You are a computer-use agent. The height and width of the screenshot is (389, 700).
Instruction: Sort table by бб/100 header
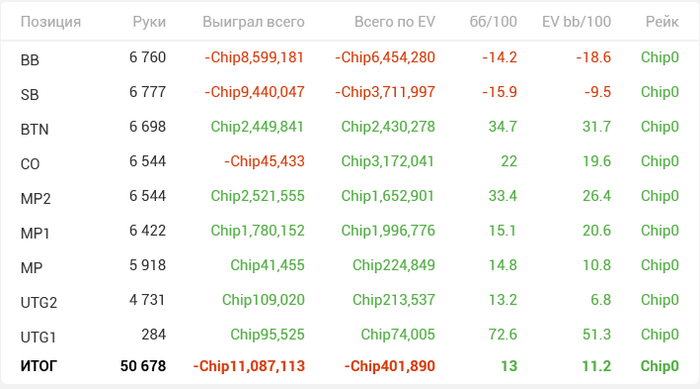(493, 21)
